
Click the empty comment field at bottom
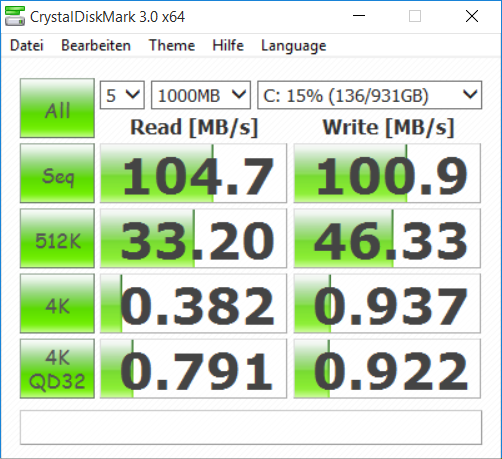pos(251,427)
